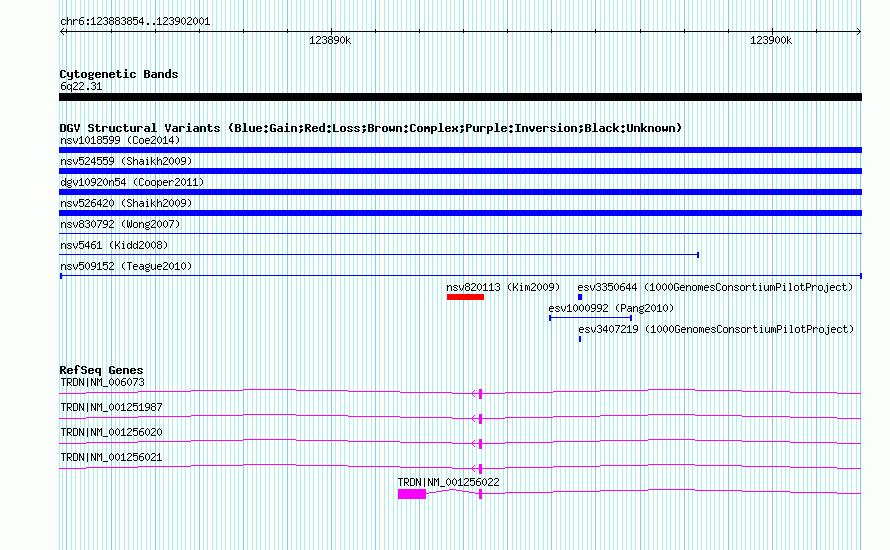Select variant label nsv524559 (Shaikh2009)

tap(126, 161)
